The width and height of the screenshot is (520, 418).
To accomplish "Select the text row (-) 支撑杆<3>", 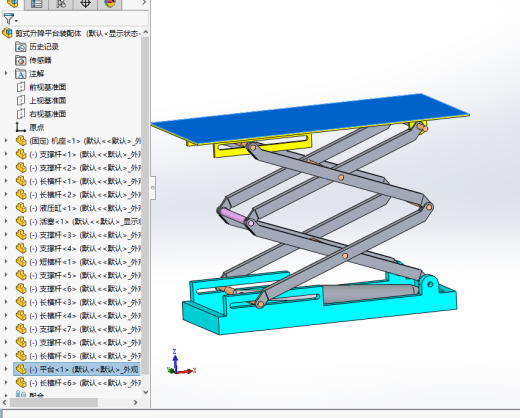I will (85, 235).
